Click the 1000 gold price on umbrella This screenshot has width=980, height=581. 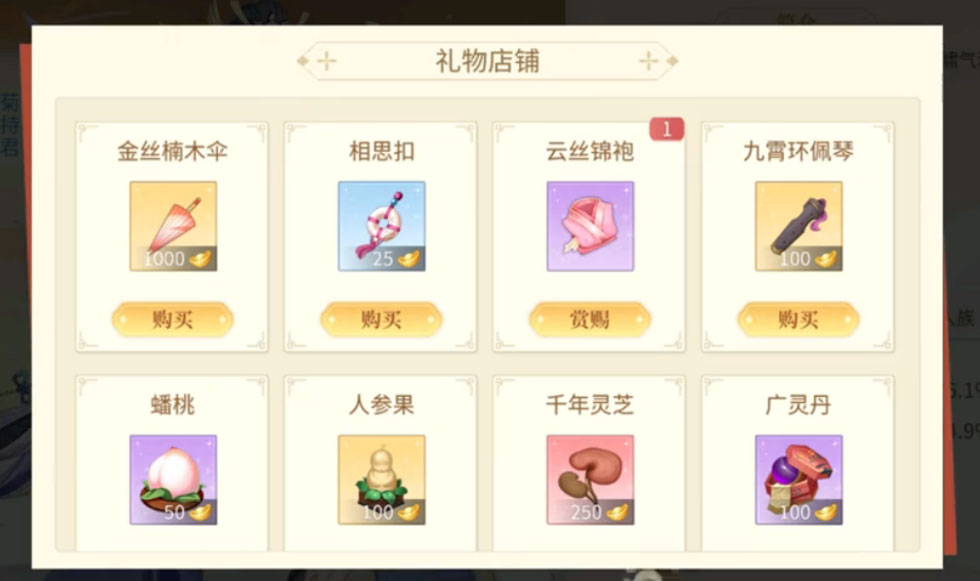pyautogui.click(x=177, y=259)
